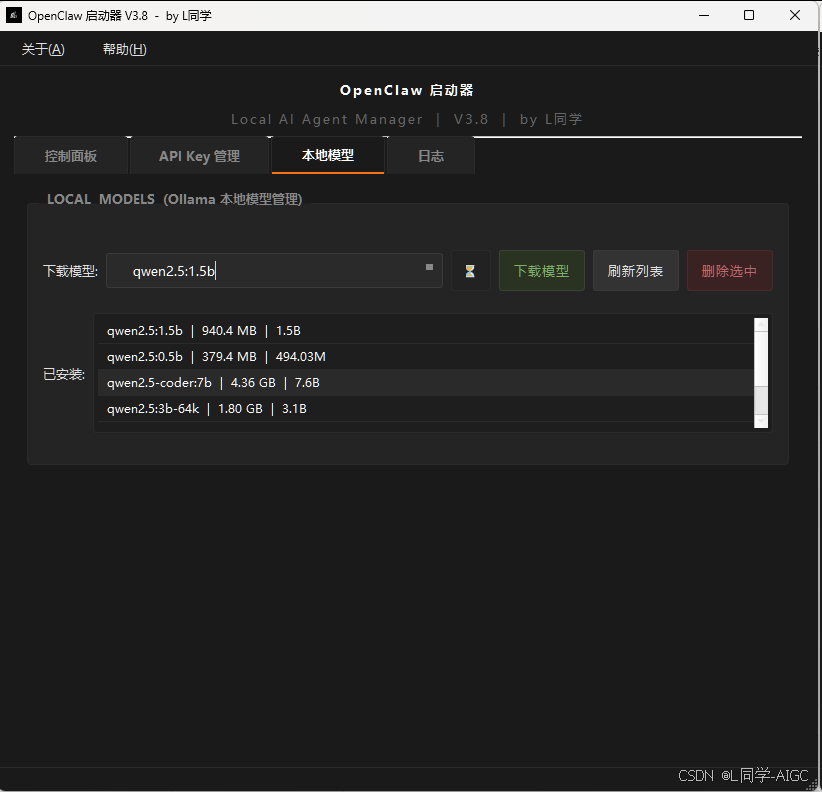Select the qwen2.5:1.5b | 940.4 MB row
This screenshot has width=822, height=792.
click(426, 331)
